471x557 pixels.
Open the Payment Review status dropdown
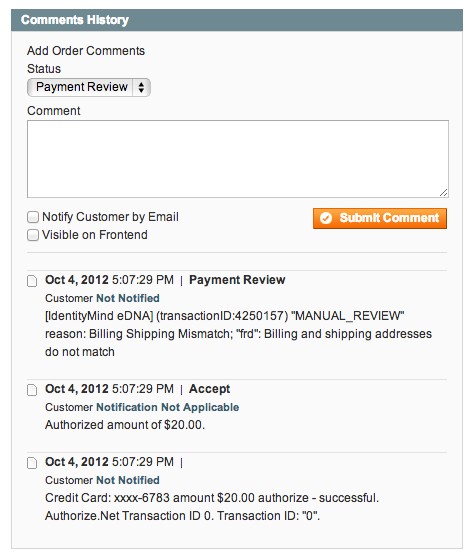coord(89,87)
